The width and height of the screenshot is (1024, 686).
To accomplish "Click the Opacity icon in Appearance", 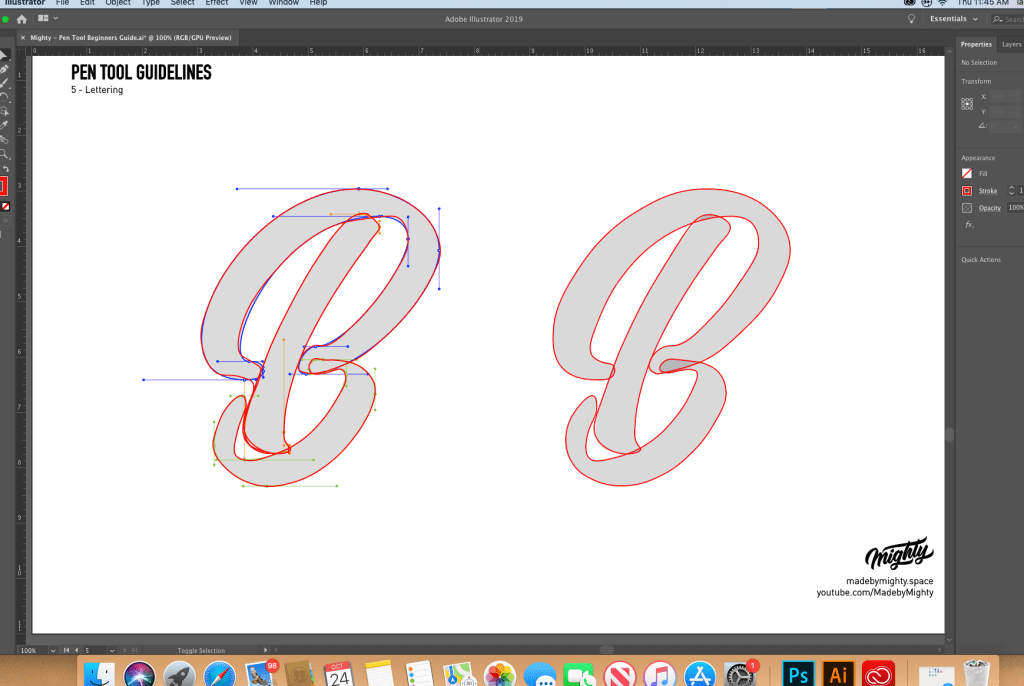I will coord(967,208).
